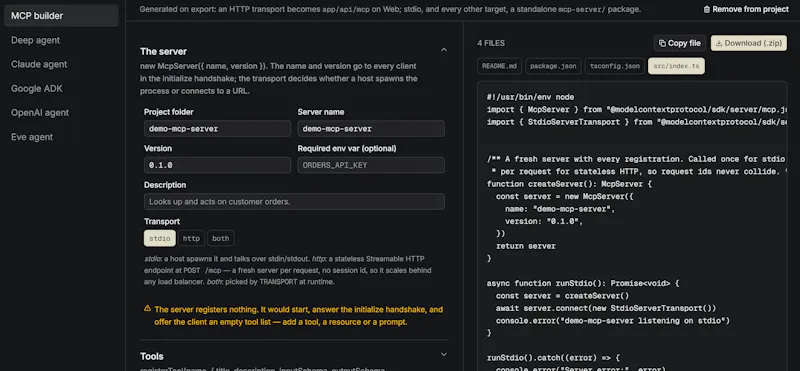This screenshot has width=800, height=371.
Task: Click the 'name: "demo-mcp-server",' code line
Action: coord(560,209)
